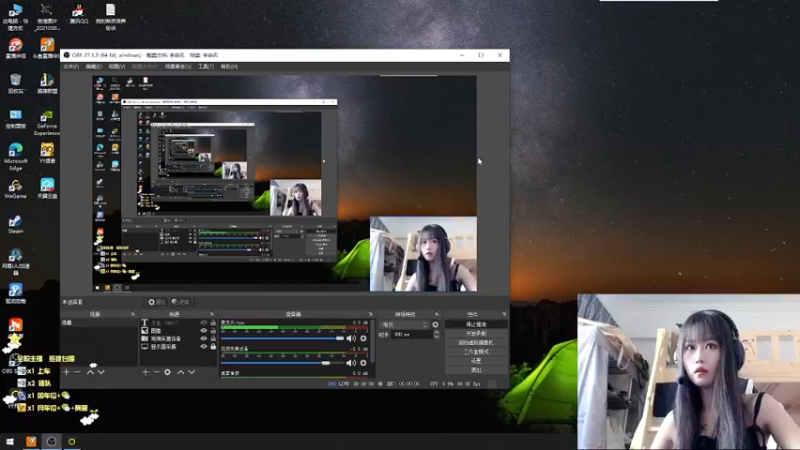Open the 编辑(E) menu in OBS
The height and width of the screenshot is (450, 800).
click(93, 67)
